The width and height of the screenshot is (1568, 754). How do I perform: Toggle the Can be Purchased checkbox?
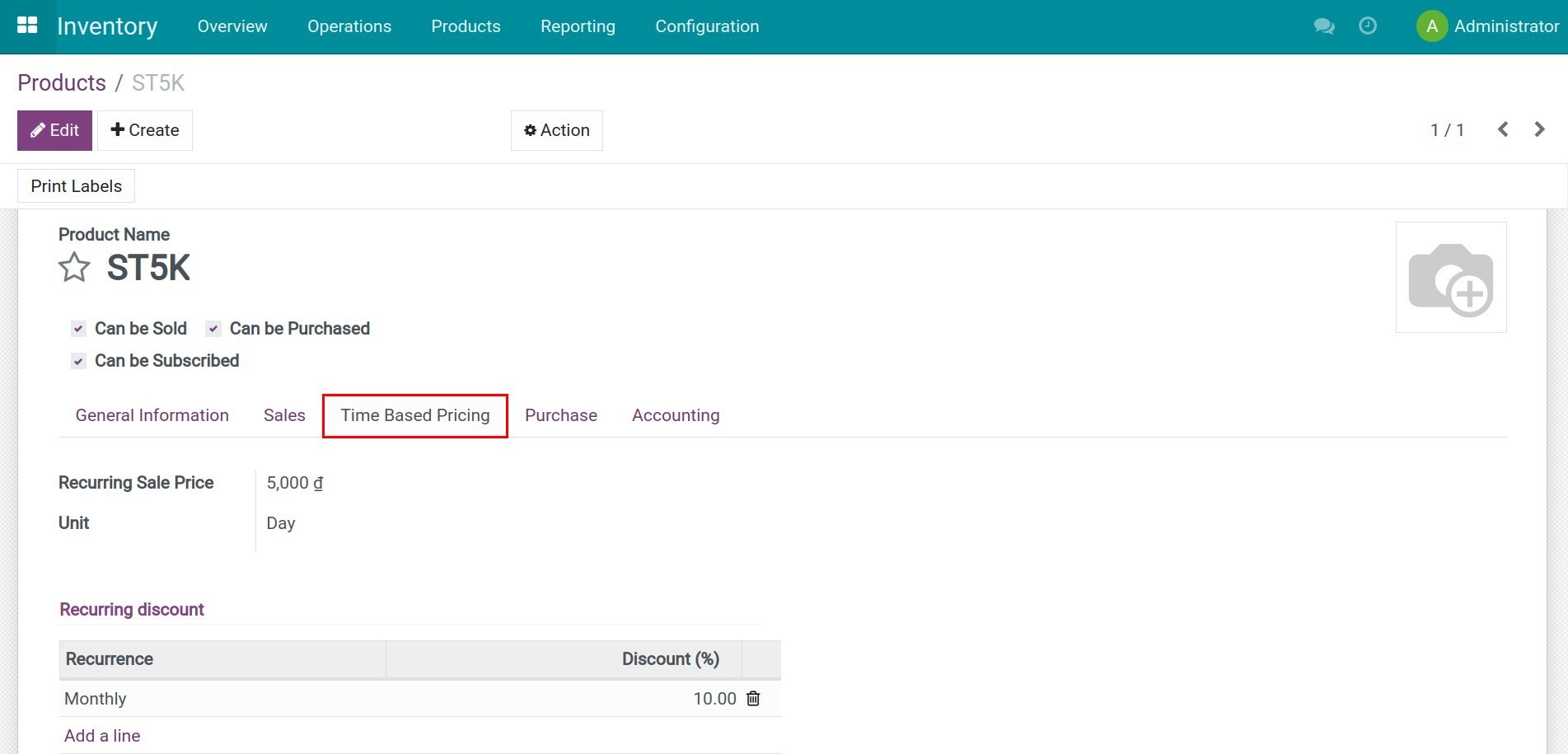click(x=214, y=328)
